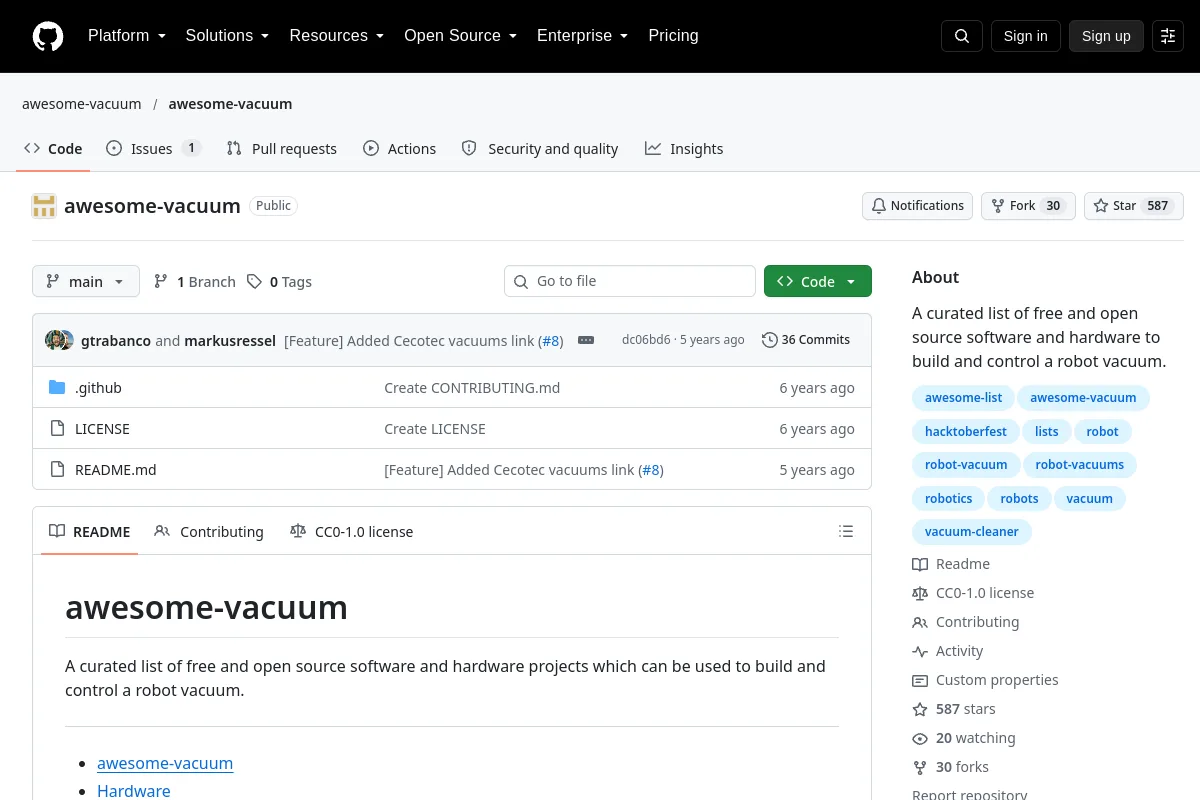1200x800 pixels.
Task: Open the README.md file
Action: click(x=116, y=470)
